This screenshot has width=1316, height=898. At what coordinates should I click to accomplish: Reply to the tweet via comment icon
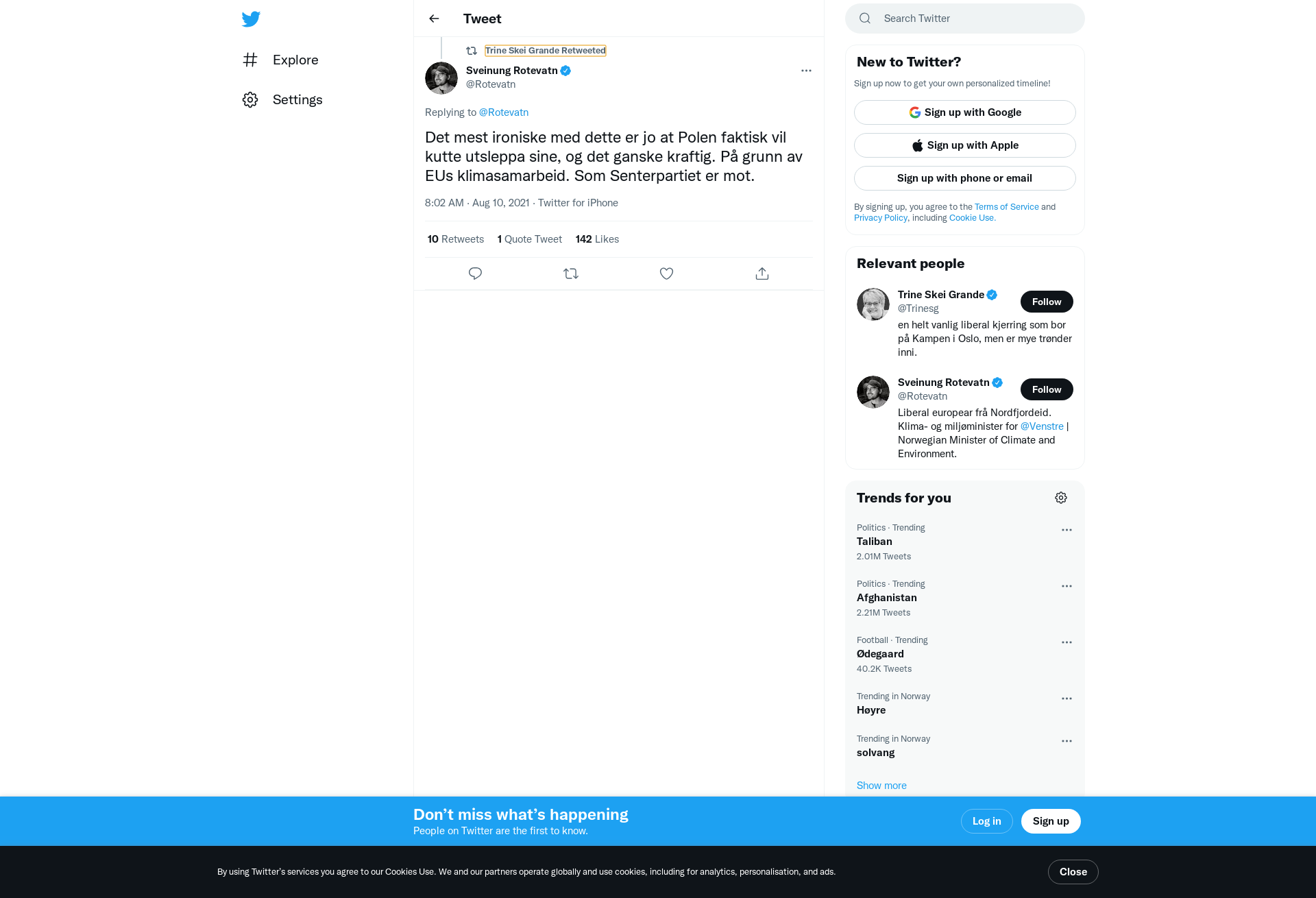click(475, 274)
